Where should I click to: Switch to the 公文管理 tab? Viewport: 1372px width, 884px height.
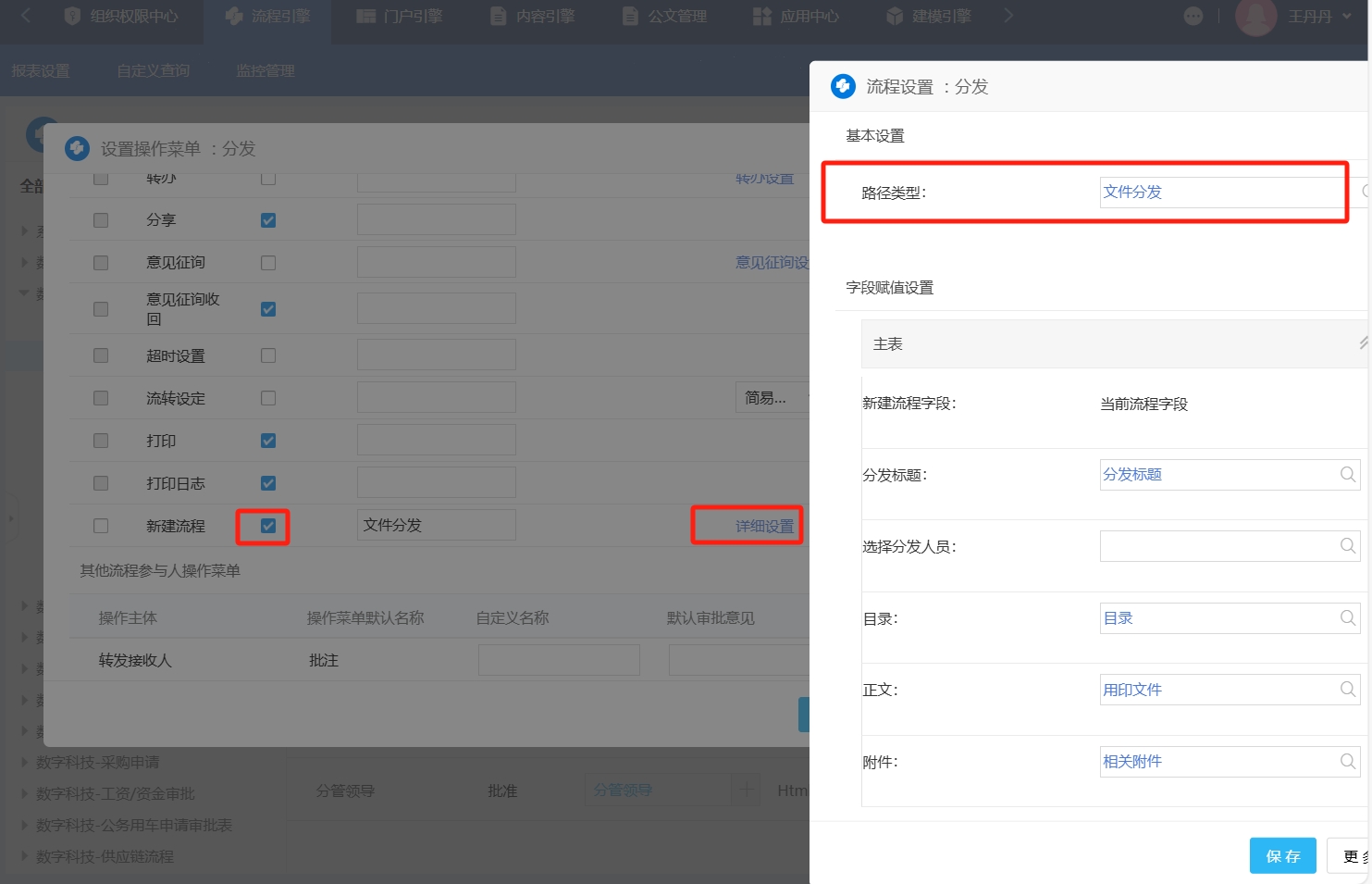pyautogui.click(x=665, y=16)
